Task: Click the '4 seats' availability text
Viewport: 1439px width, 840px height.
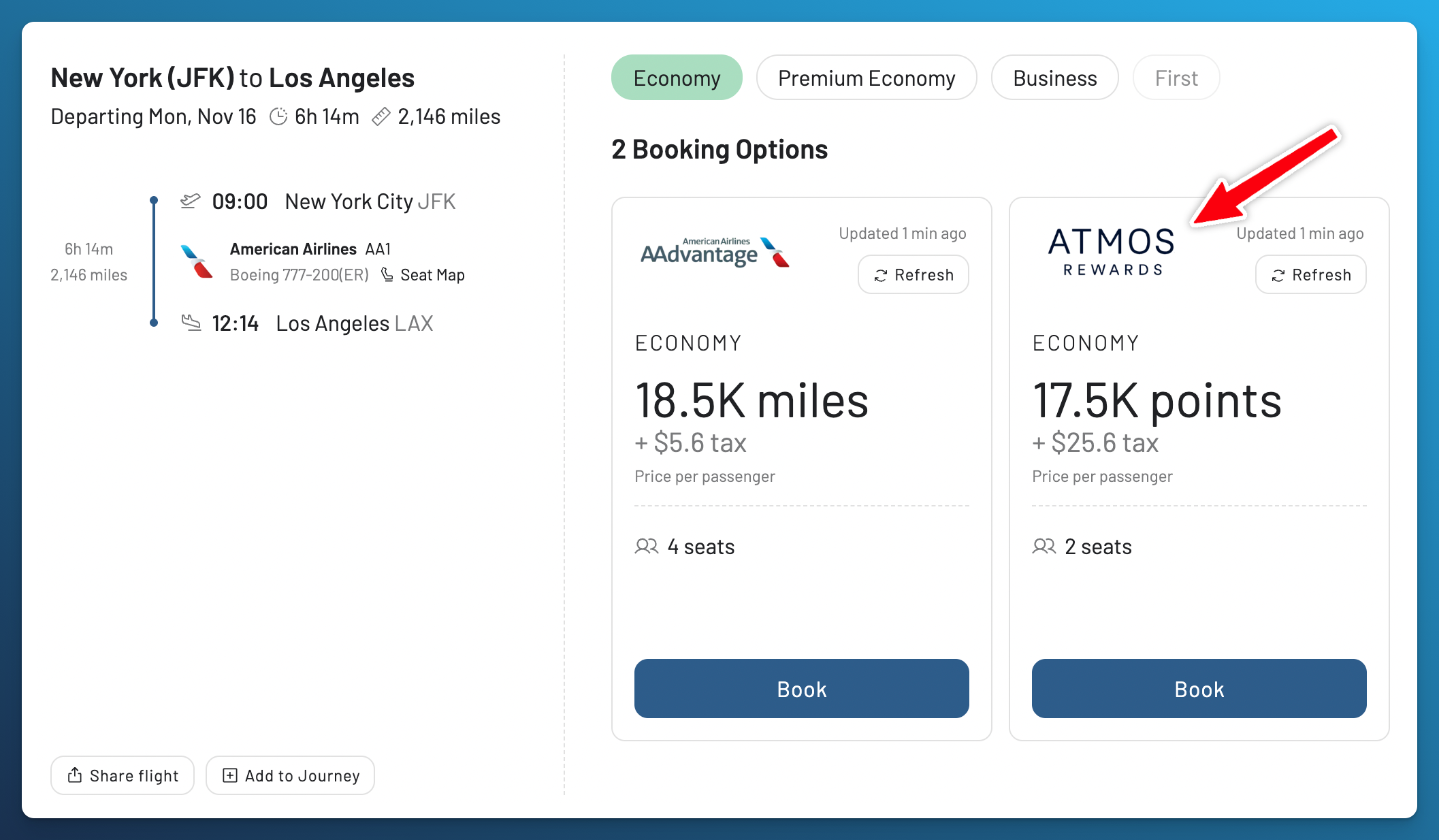Action: coord(701,547)
